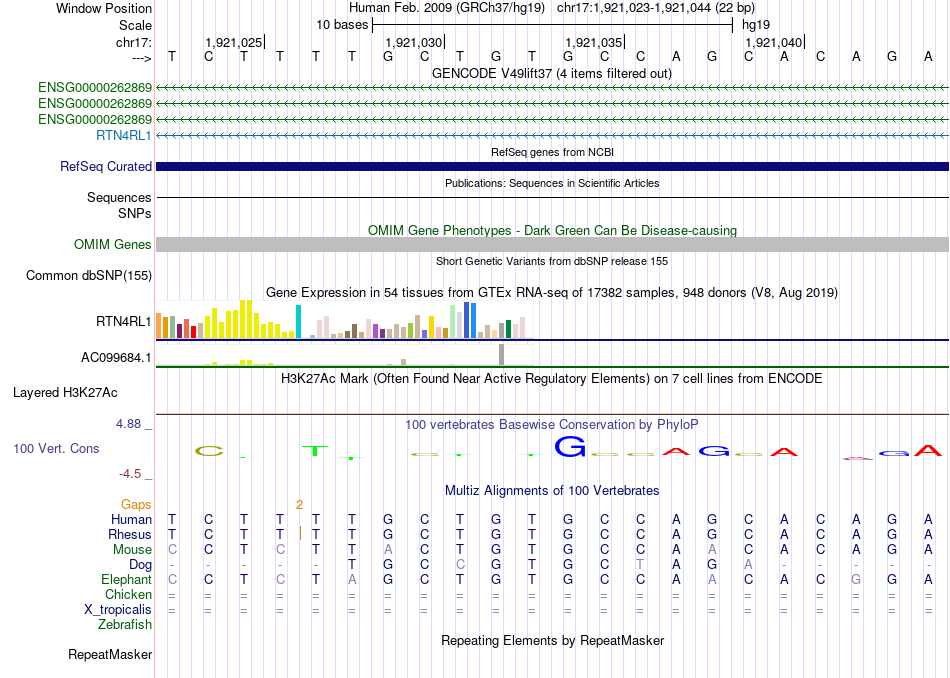Click the orange insertion mark in Rhesus row
Viewport: 950px width, 678px height.
tap(300, 533)
